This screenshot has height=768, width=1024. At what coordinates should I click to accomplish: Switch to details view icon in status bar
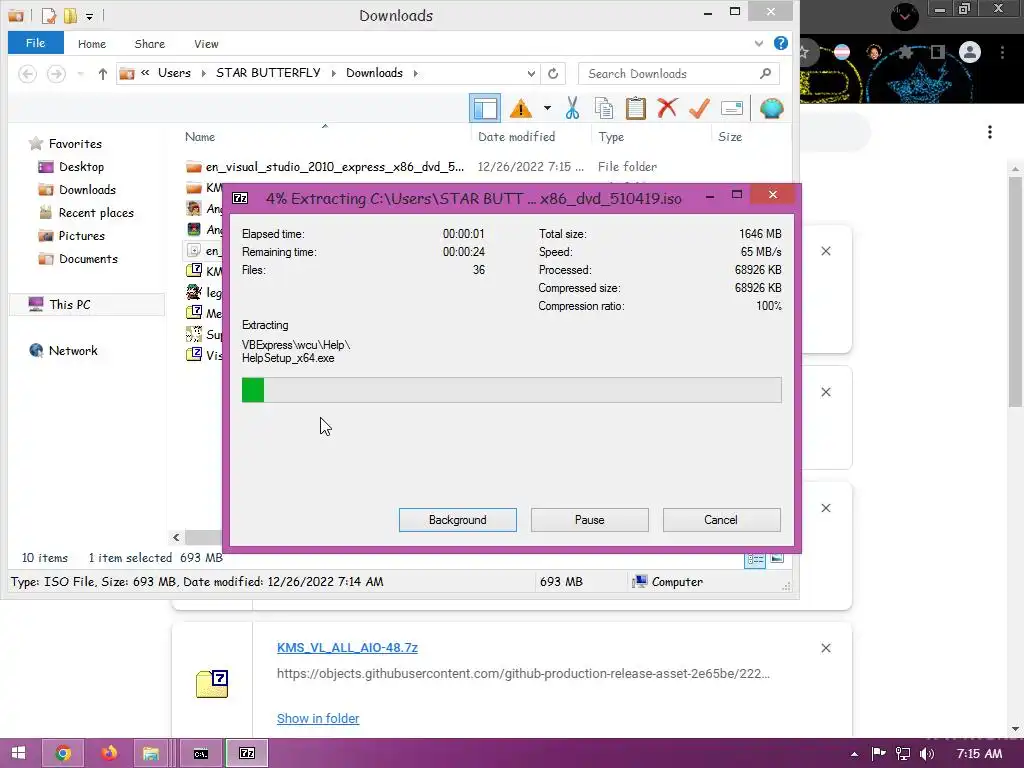click(x=755, y=559)
